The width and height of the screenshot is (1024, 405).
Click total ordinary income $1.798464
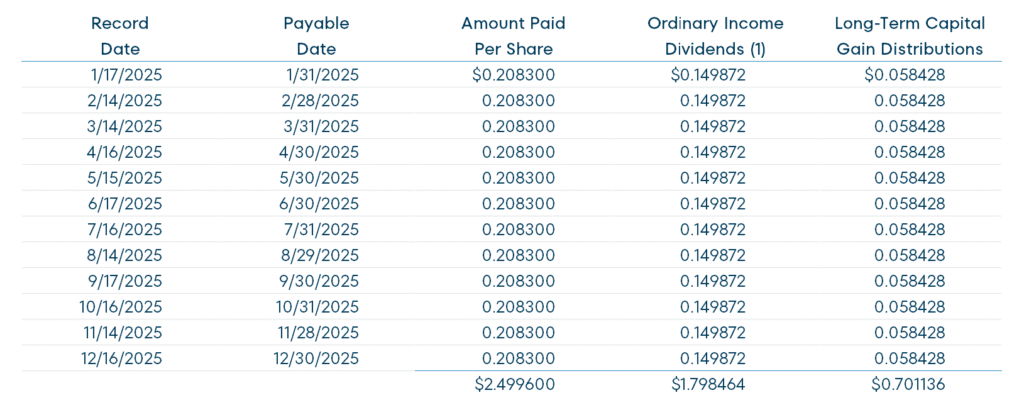coord(709,385)
